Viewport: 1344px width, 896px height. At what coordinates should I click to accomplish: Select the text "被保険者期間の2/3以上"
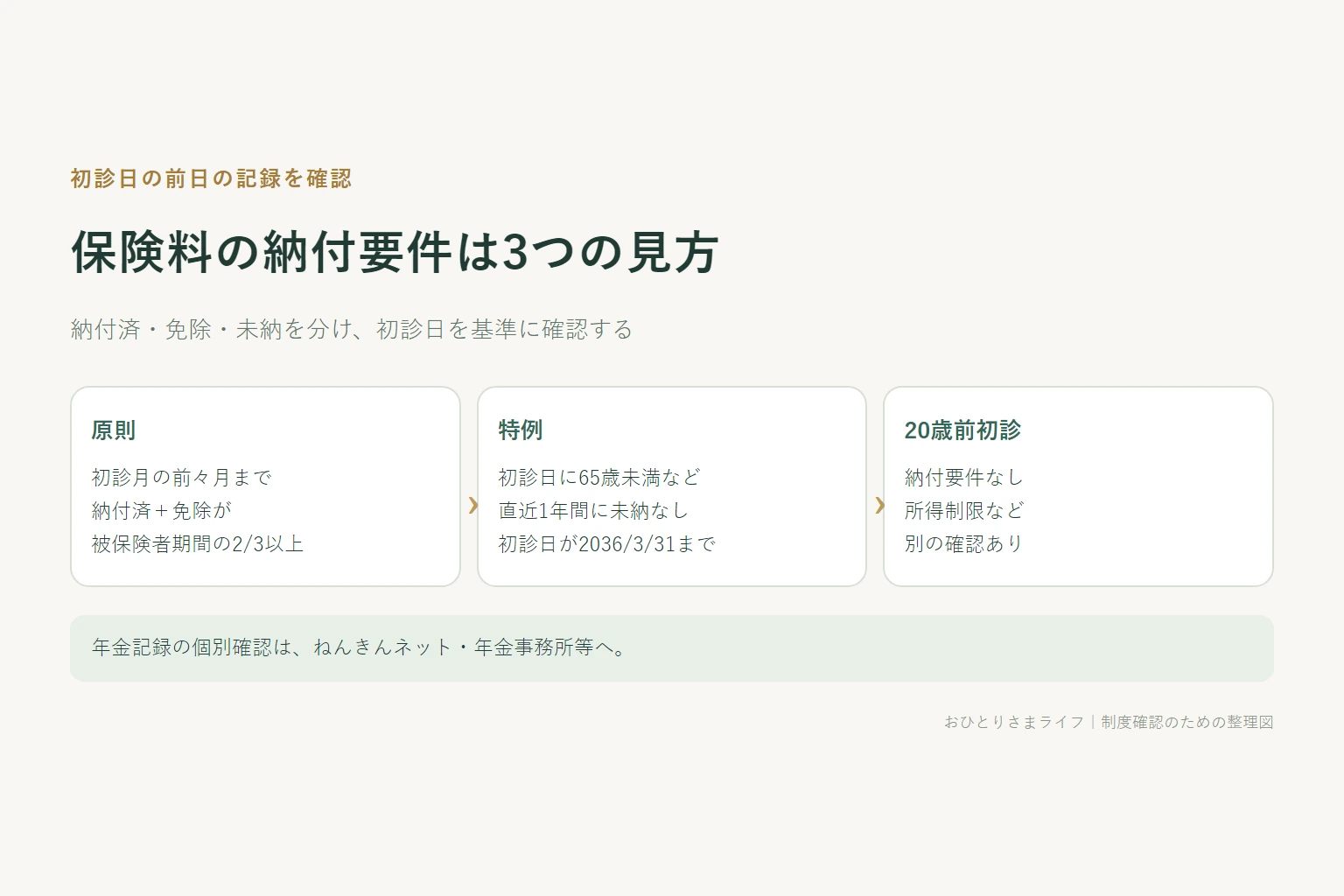pos(198,544)
